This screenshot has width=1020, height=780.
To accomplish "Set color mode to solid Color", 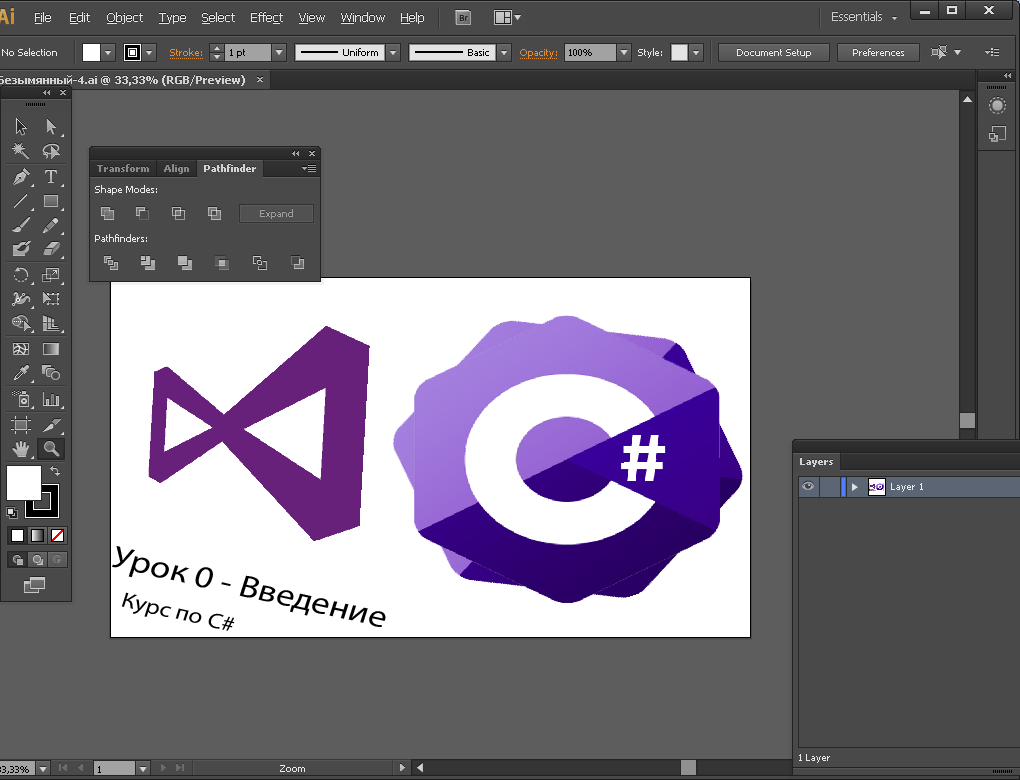I will (x=18, y=535).
